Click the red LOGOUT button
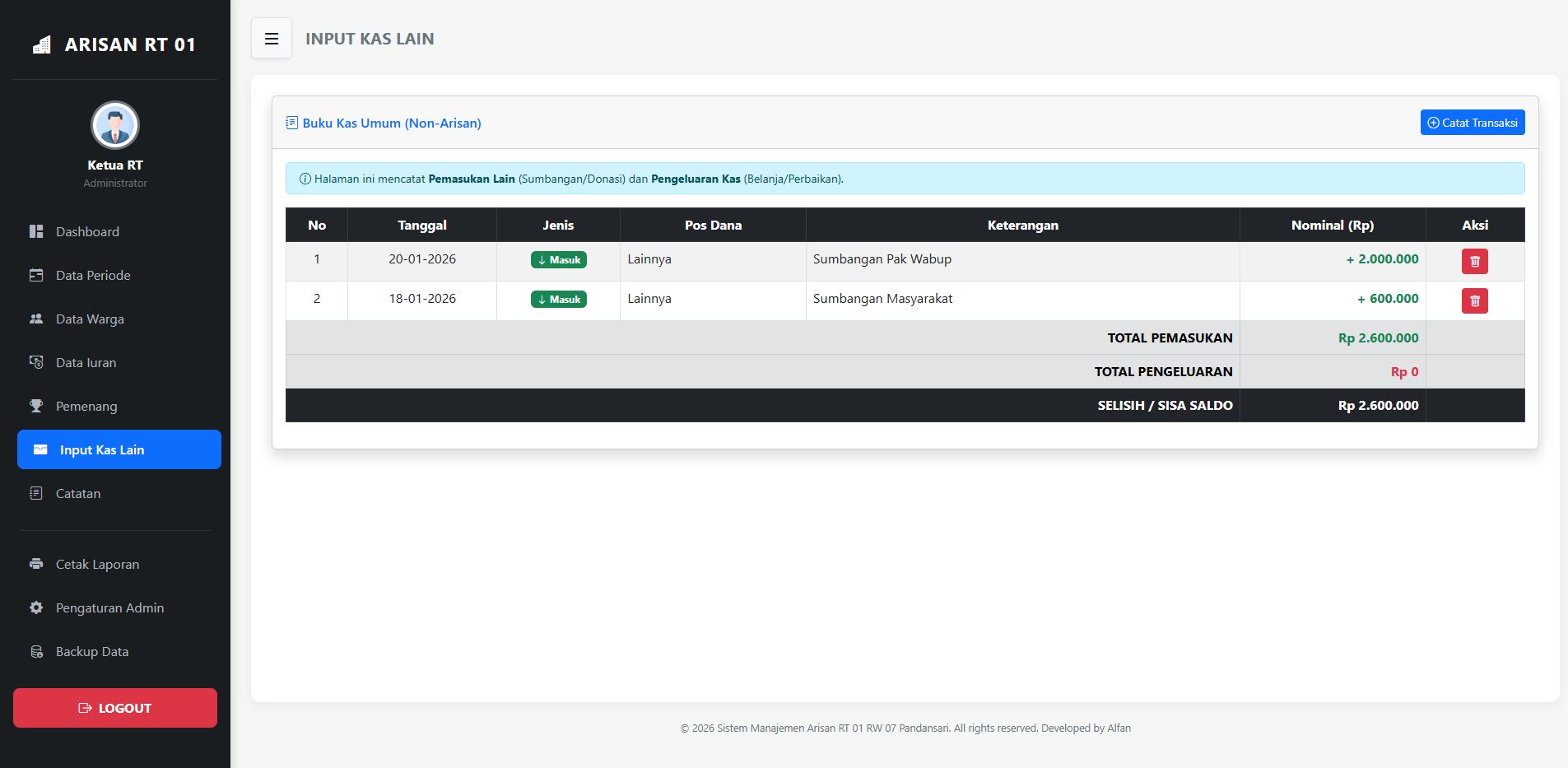Screen dimensions: 1568x768 click(115, 708)
